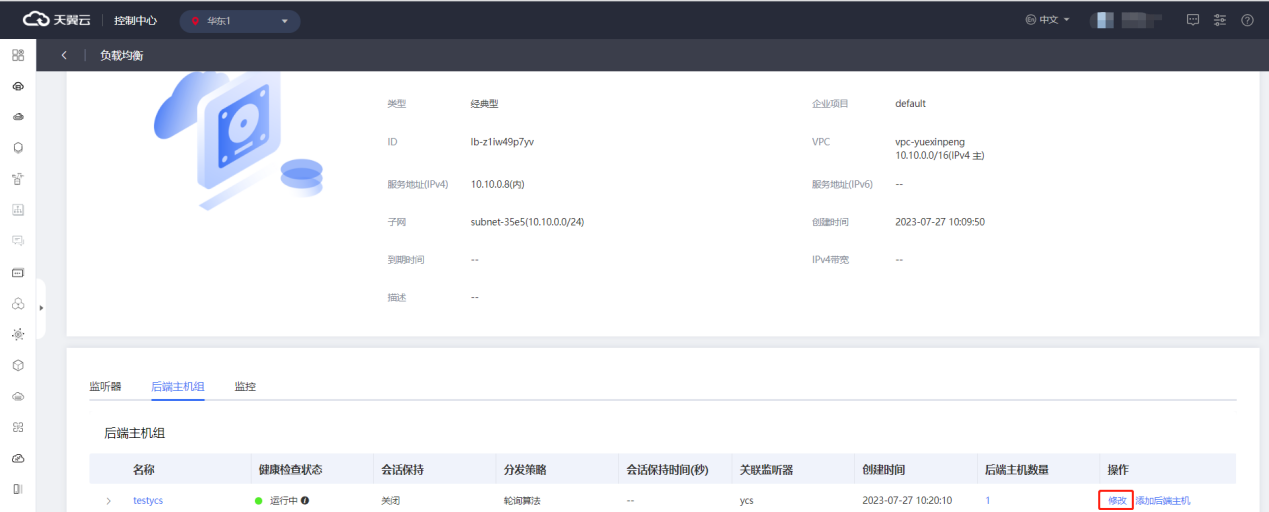Switch to the 监听器 tab
The image size is (1269, 512).
(105, 386)
